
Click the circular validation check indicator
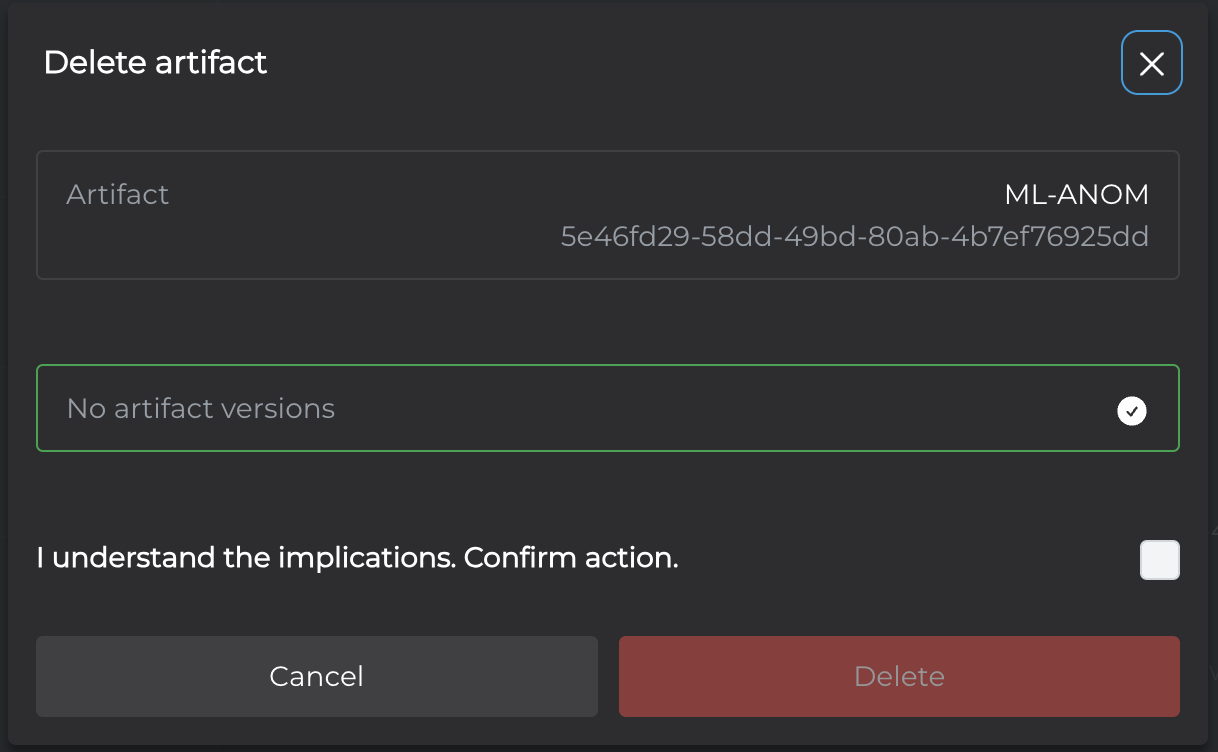pos(1132,410)
